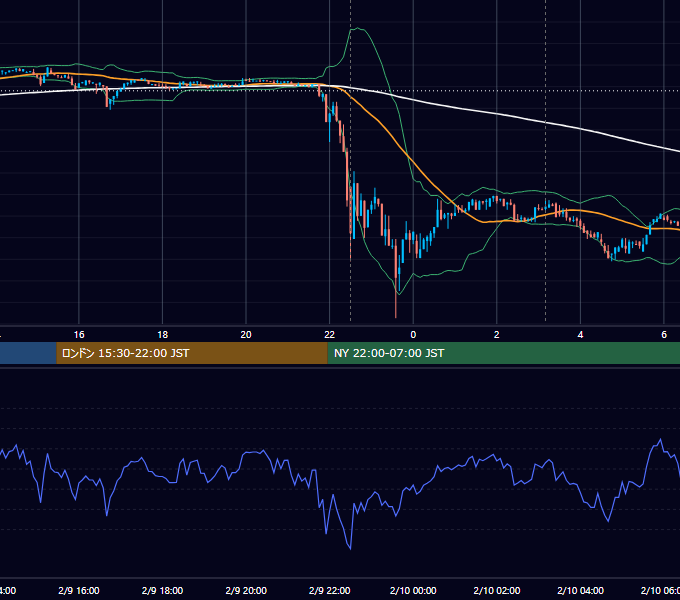Select the NY 22:00-07:00 JST session band

point(503,353)
